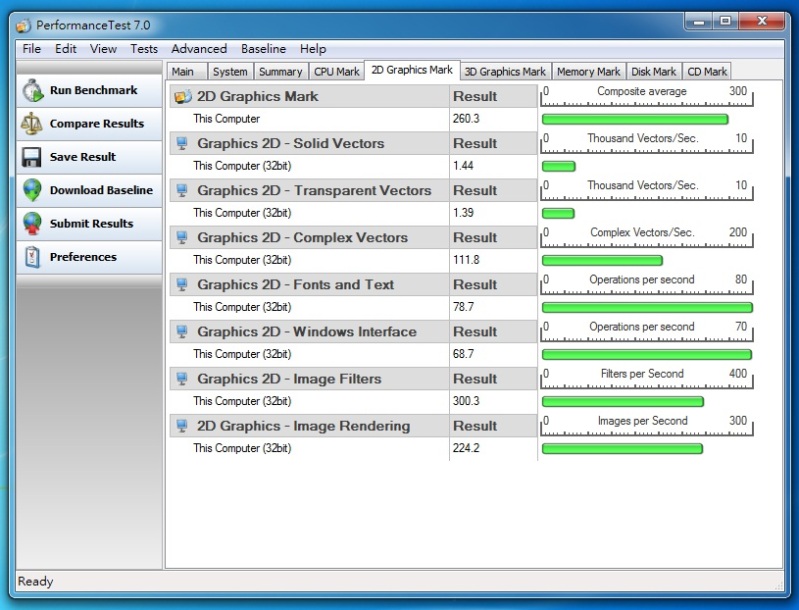Switch to the Summary tab

click(281, 72)
